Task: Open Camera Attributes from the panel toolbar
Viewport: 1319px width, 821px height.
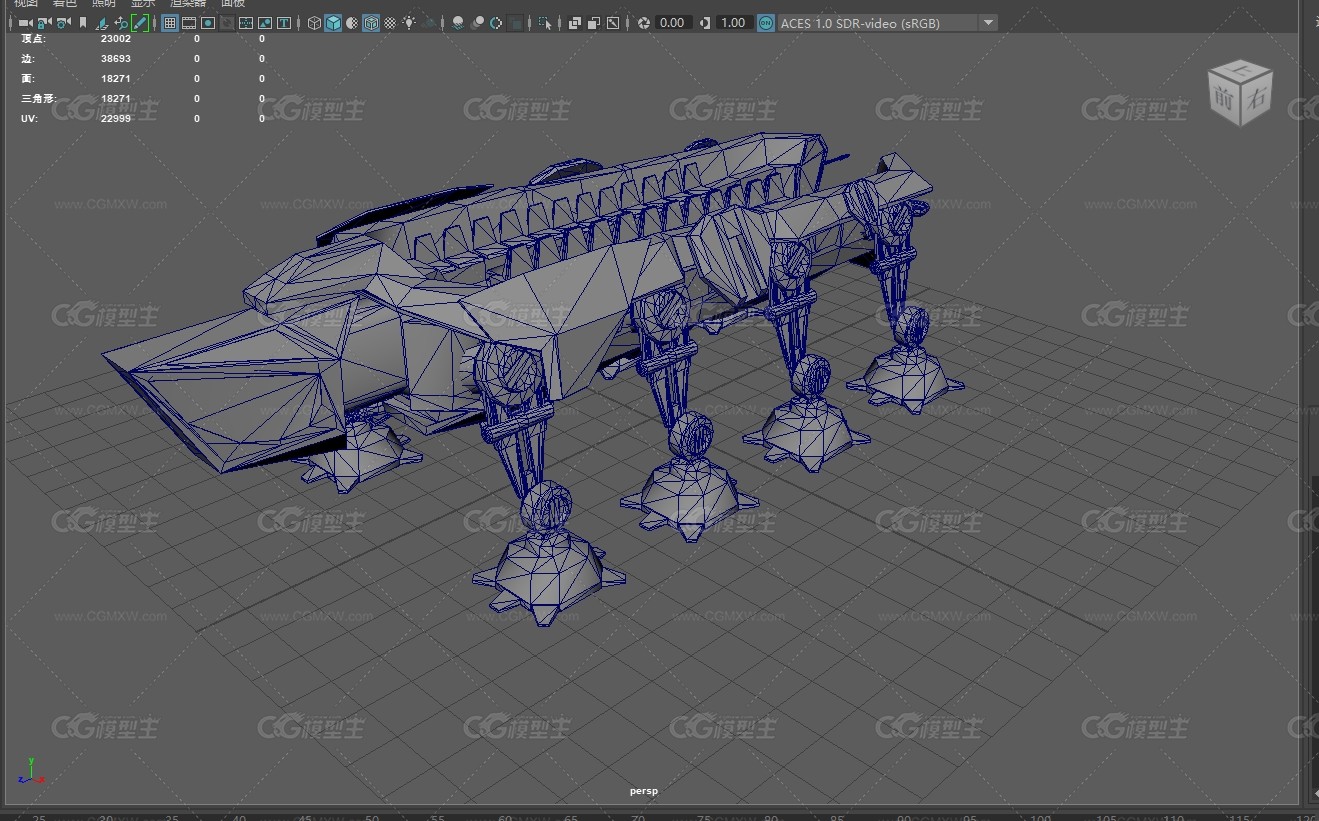Action: point(63,22)
